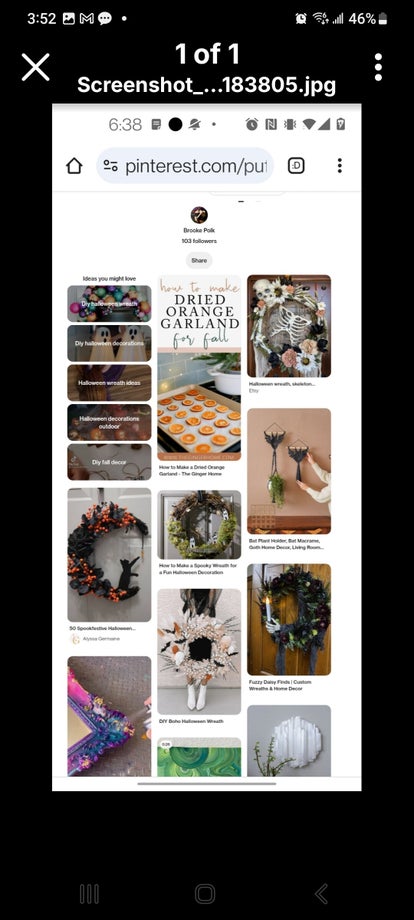The width and height of the screenshot is (414, 920).
Task: Tap the browser home icon beside address bar
Action: [74, 166]
